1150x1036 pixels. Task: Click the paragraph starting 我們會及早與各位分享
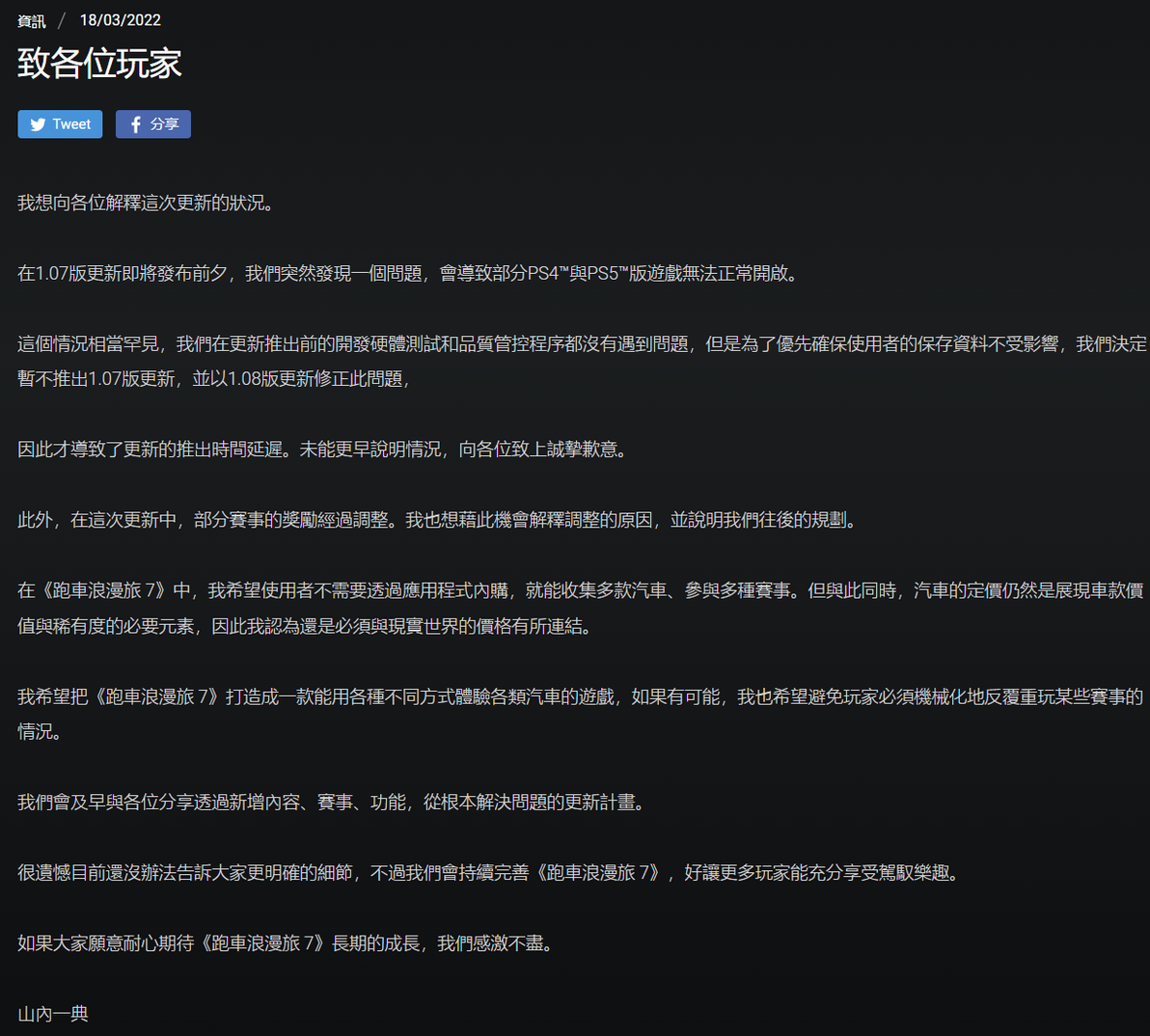(333, 803)
